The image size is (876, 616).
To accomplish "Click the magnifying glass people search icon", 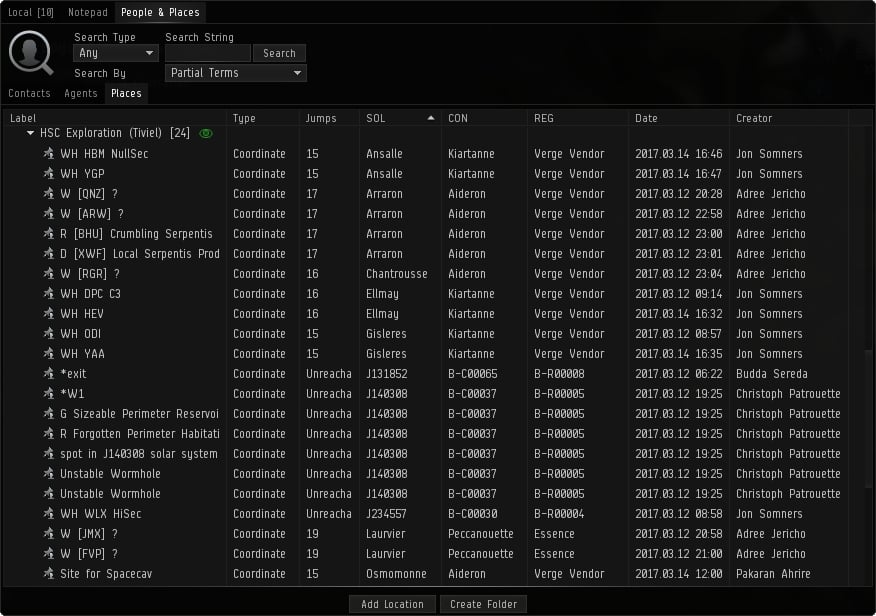I will pos(31,53).
